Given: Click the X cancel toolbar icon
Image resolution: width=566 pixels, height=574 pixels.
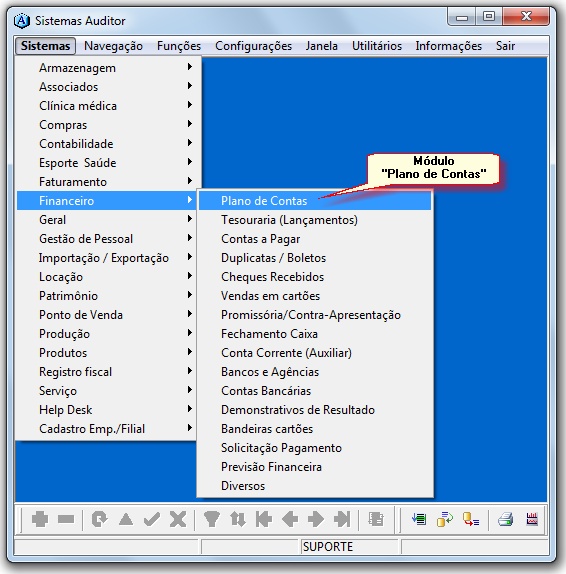Looking at the screenshot, I should click(x=178, y=519).
